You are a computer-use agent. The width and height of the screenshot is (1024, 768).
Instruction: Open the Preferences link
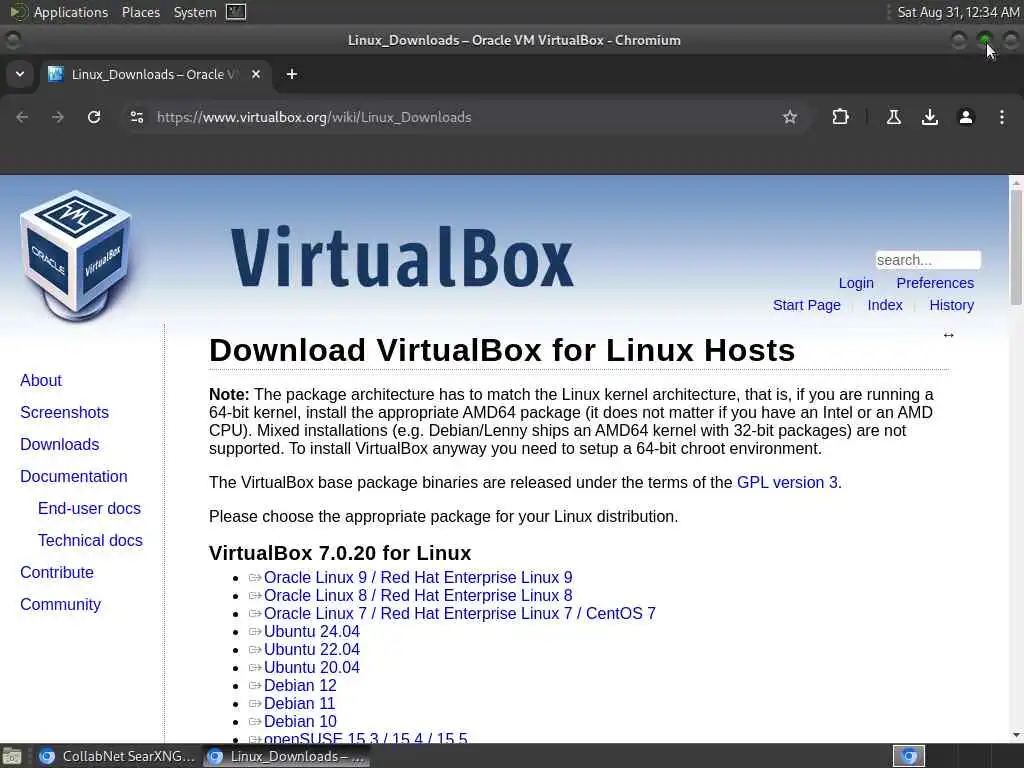click(x=935, y=283)
